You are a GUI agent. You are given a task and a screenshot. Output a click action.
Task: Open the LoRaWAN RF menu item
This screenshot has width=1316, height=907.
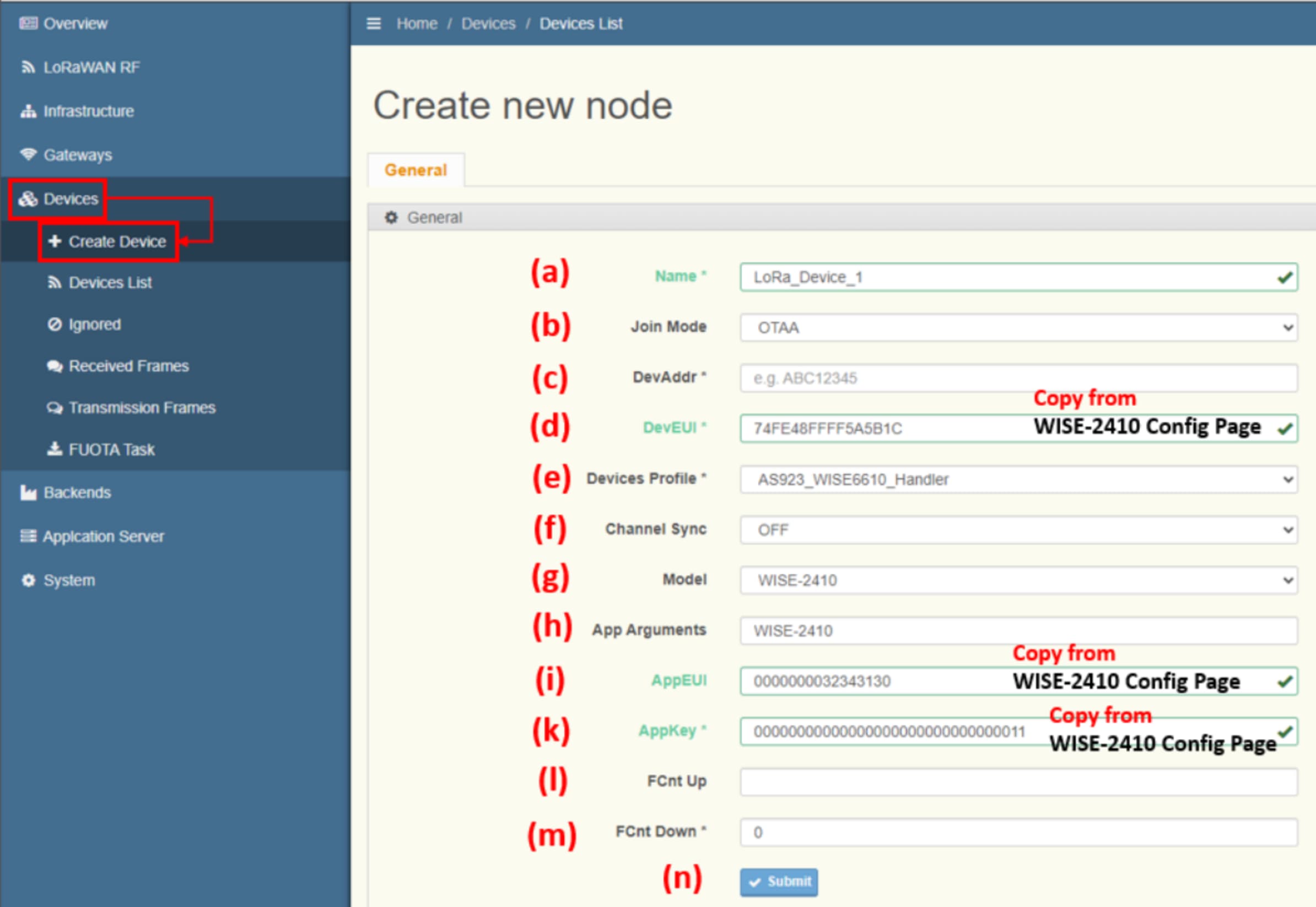pos(175,67)
